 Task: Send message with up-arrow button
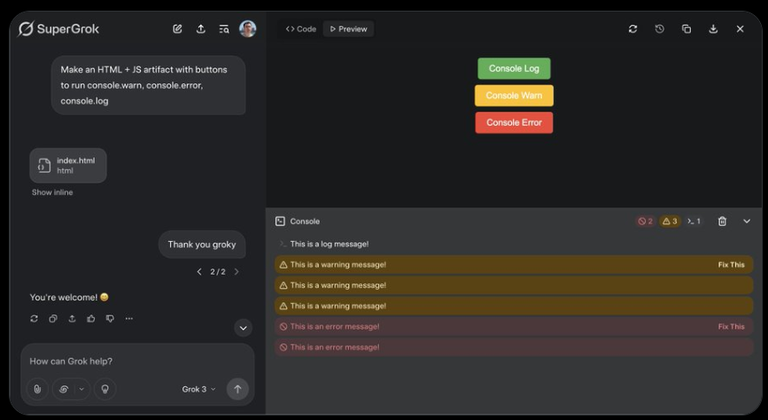tap(238, 389)
